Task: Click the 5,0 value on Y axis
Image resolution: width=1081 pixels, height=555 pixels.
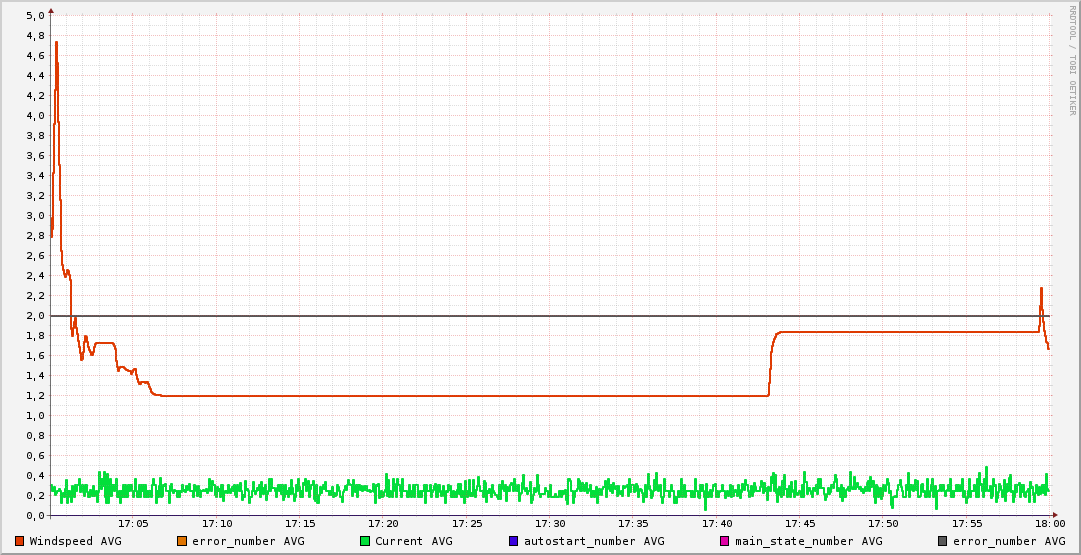Action: [34, 16]
